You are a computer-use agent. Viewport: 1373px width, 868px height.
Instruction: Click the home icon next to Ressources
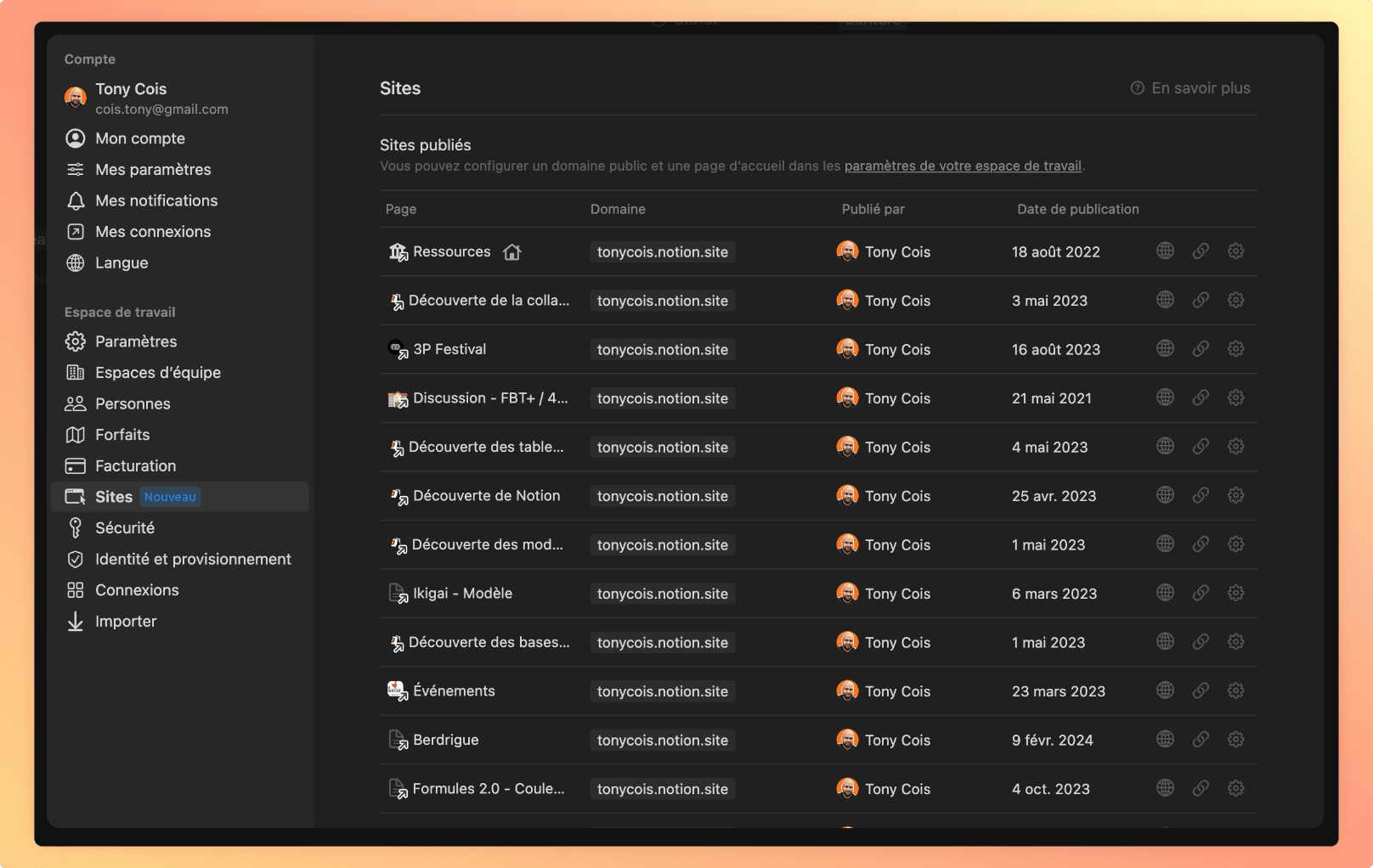512,251
